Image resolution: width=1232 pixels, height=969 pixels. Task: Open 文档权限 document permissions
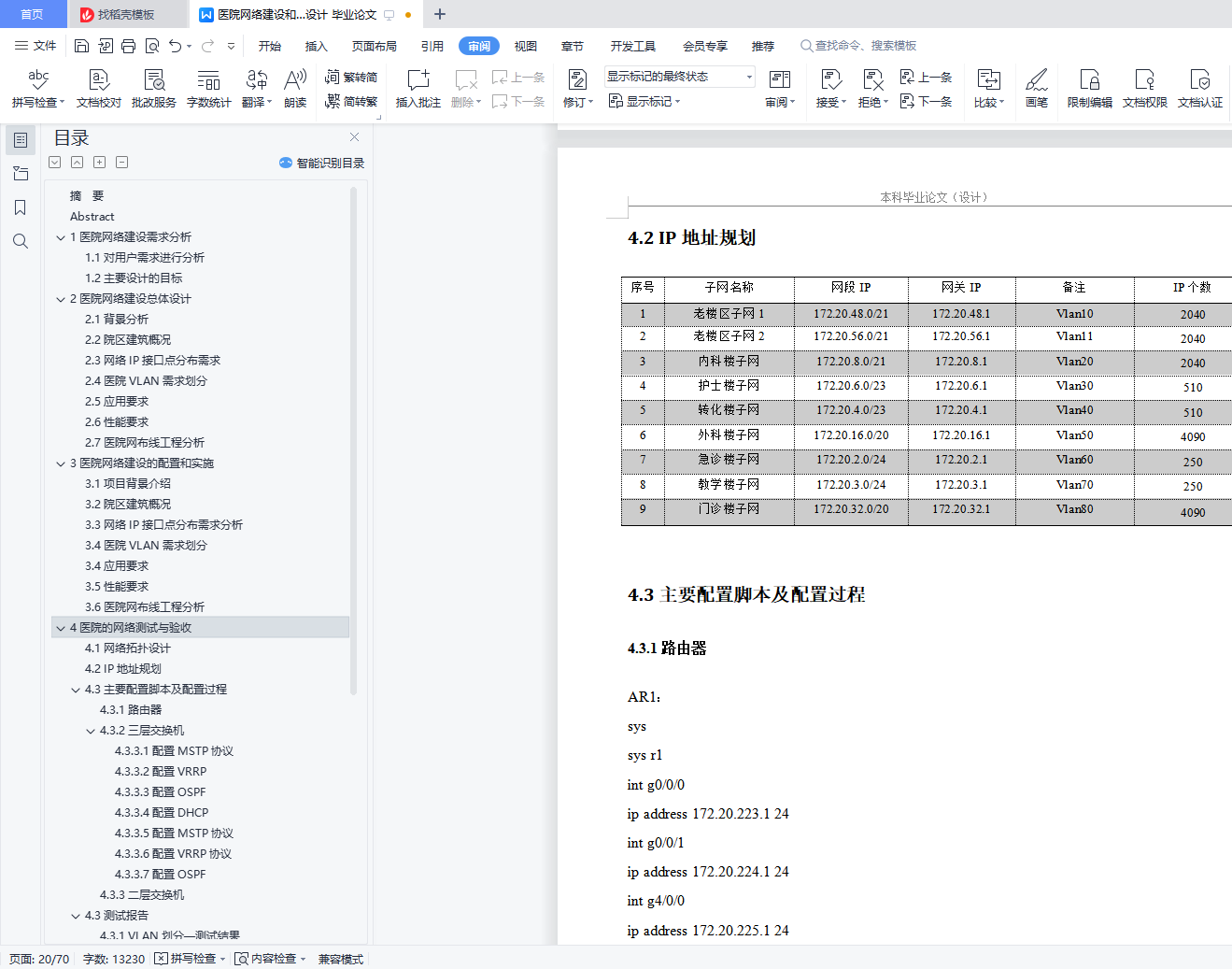point(1145,89)
